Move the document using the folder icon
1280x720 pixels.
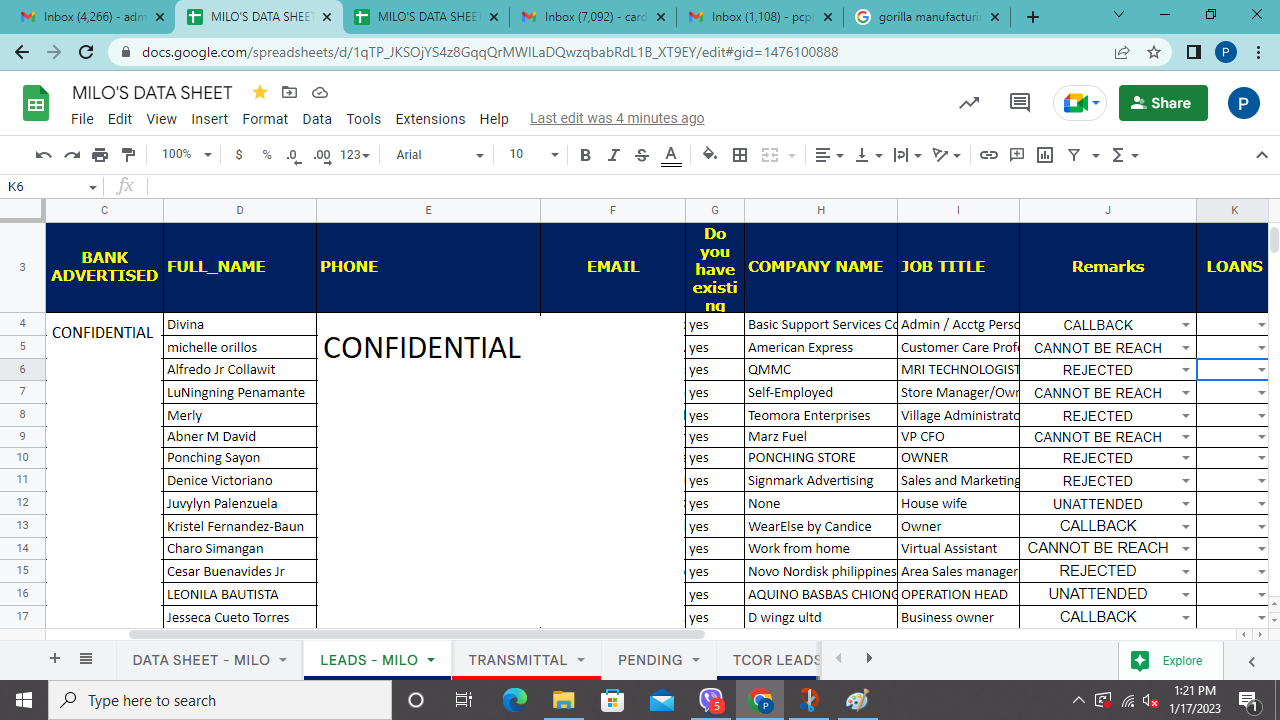(290, 93)
